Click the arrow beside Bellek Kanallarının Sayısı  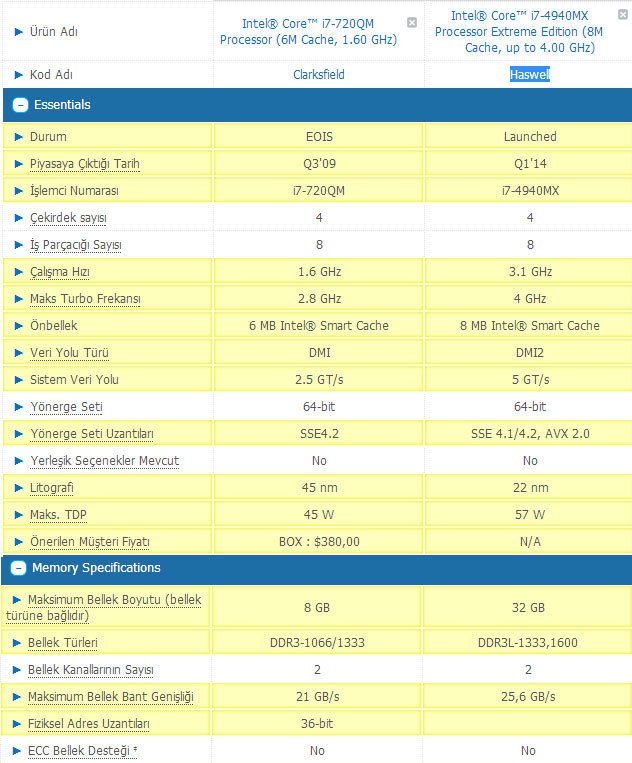(x=17, y=670)
